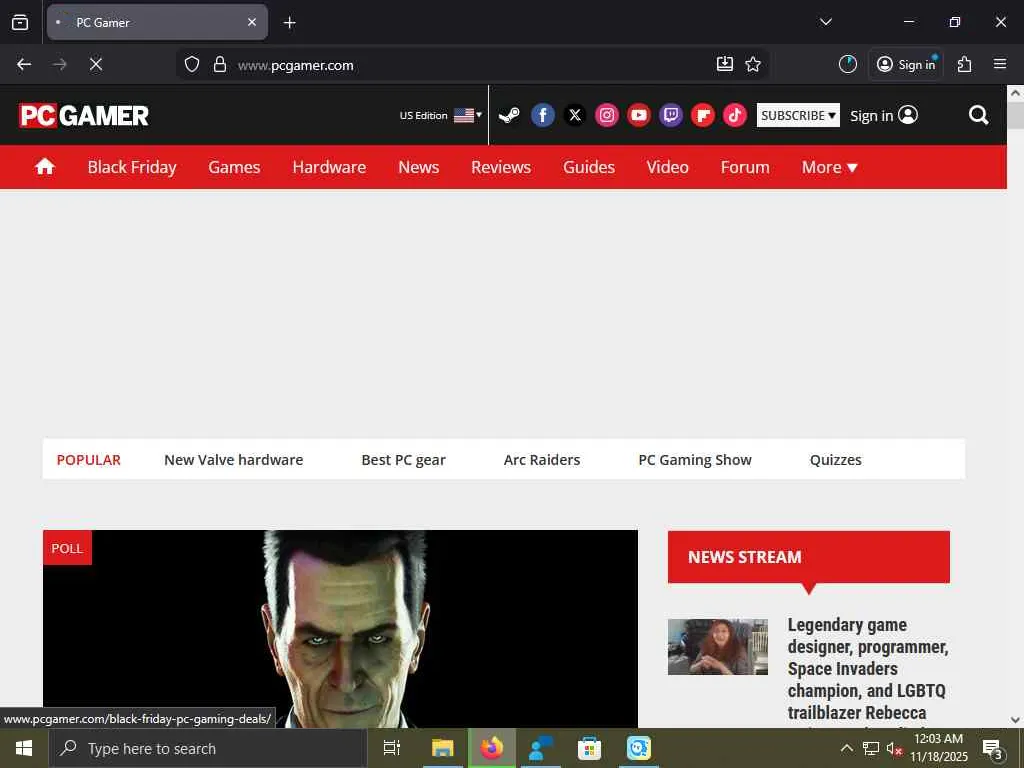This screenshot has width=1024, height=768.
Task: Click the PC Gamer logo
Action: coord(84,116)
